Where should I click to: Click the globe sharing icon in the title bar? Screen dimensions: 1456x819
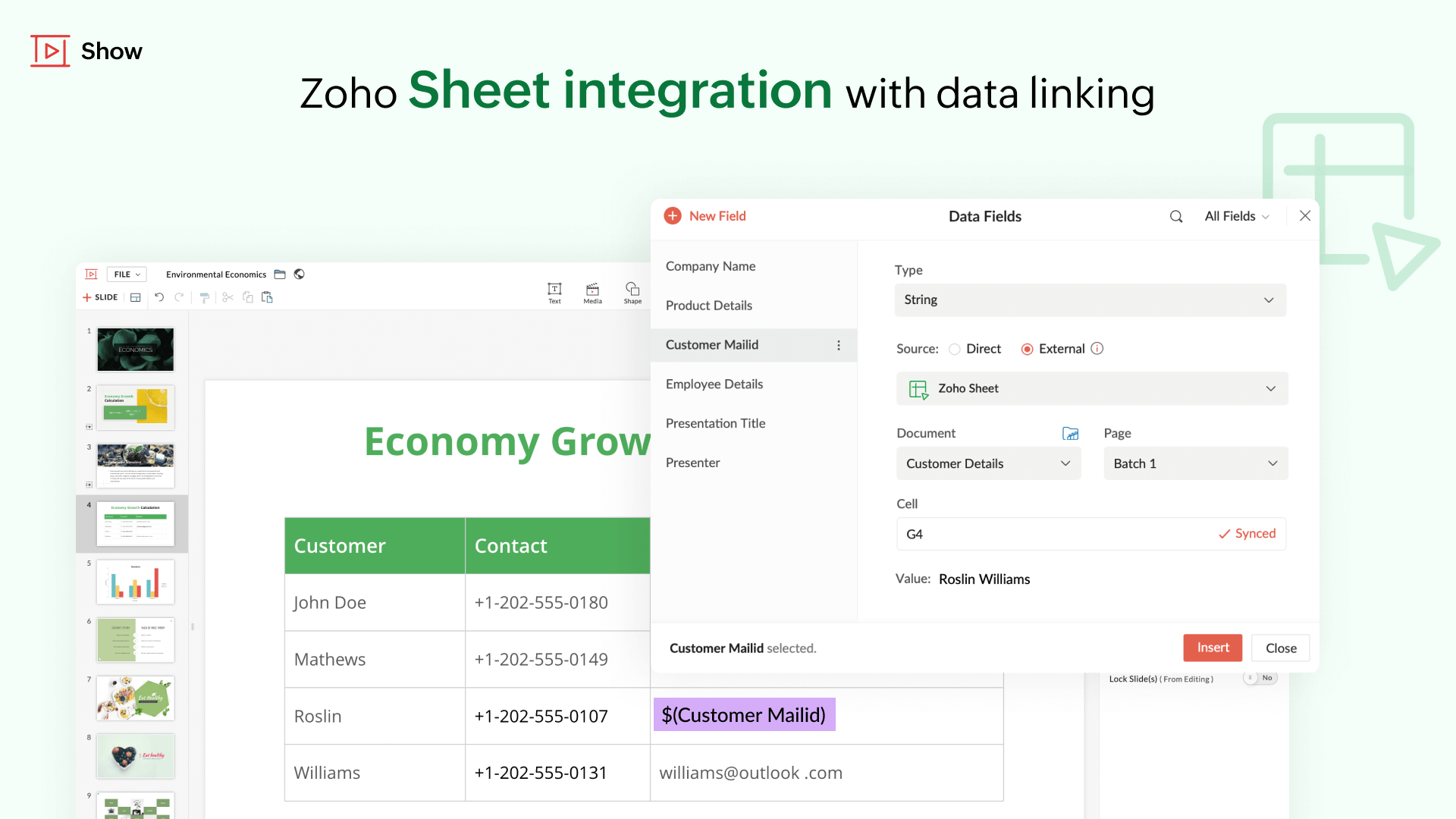click(x=300, y=275)
